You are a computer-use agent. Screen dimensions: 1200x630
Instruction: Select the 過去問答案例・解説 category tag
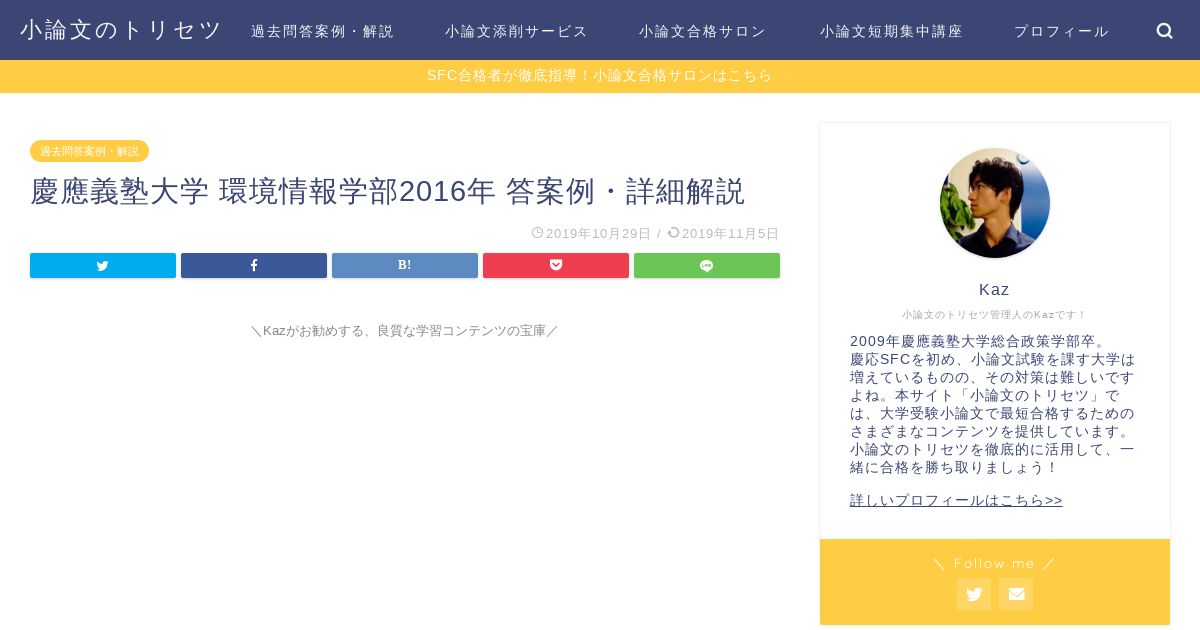(90, 151)
